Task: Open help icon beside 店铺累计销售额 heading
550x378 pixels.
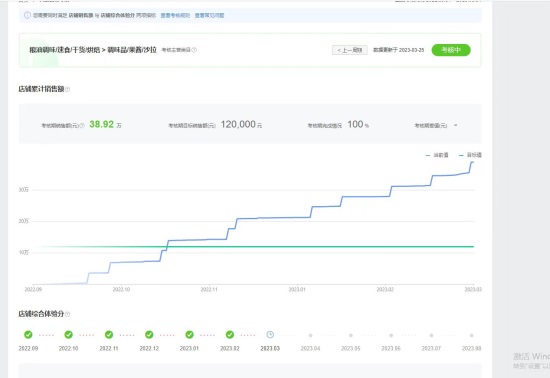Action: click(x=67, y=89)
